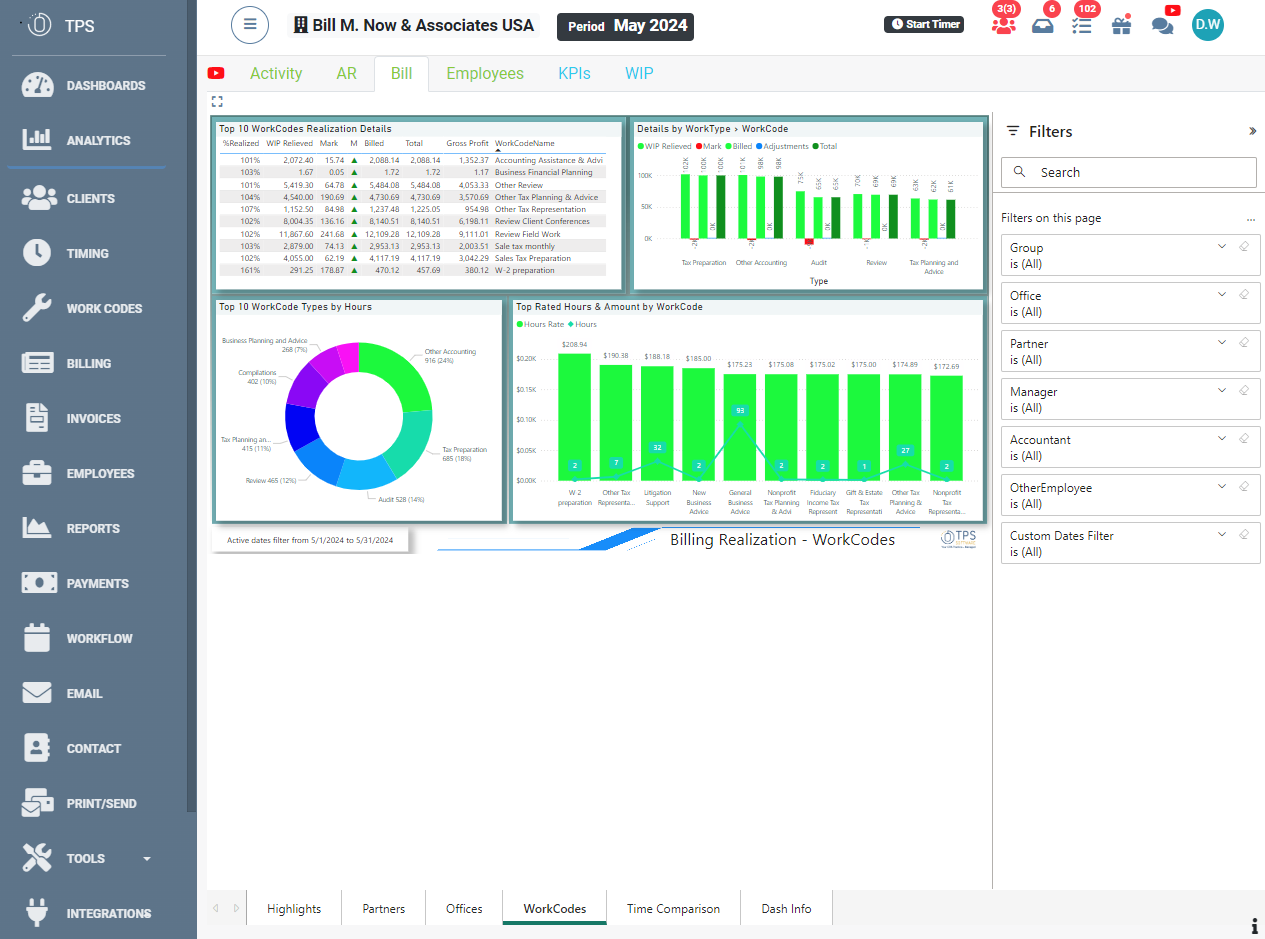
Task: Expand the Partner filter card
Action: (1221, 342)
